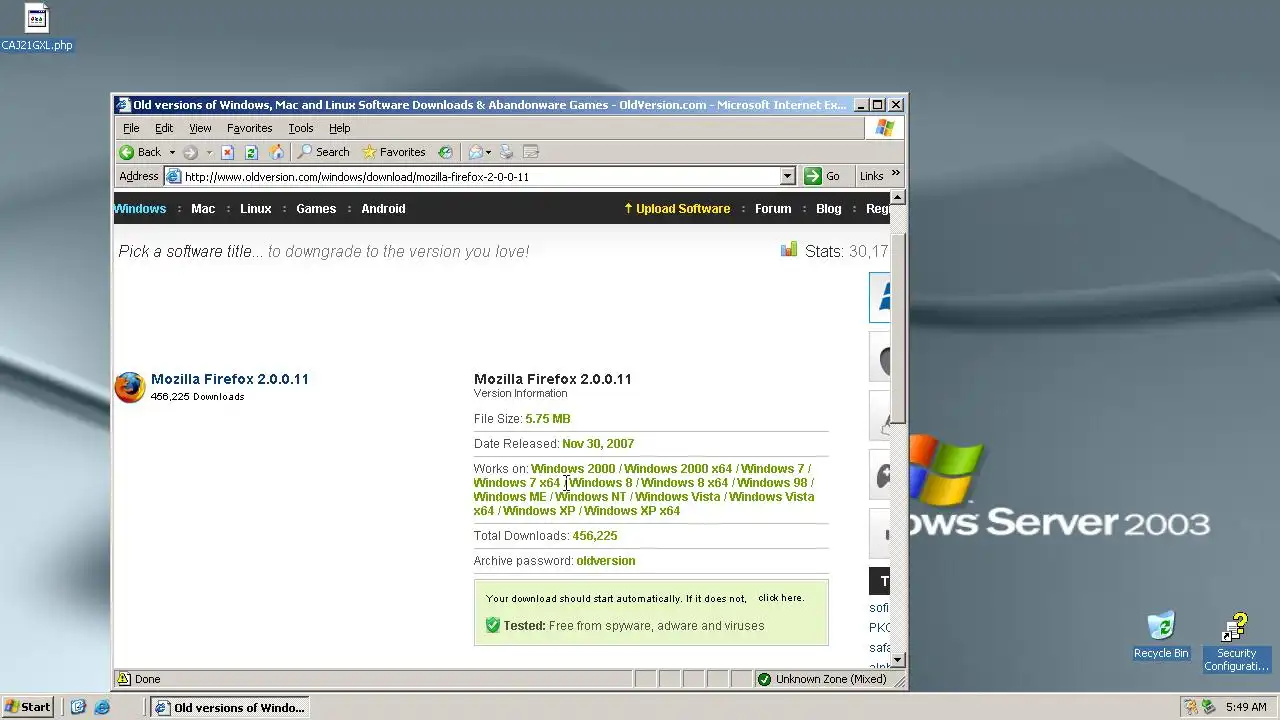Image resolution: width=1280 pixels, height=720 pixels.
Task: Click the 'Nov 30, 2007' release date
Action: pos(598,444)
